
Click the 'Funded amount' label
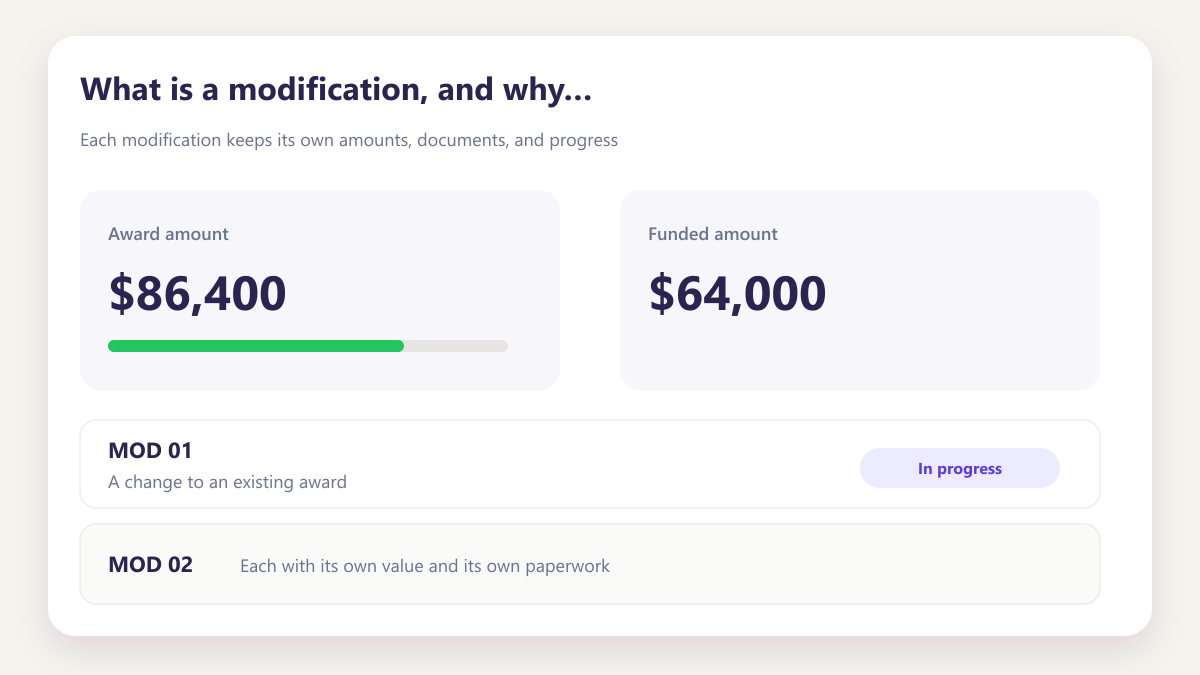click(713, 234)
